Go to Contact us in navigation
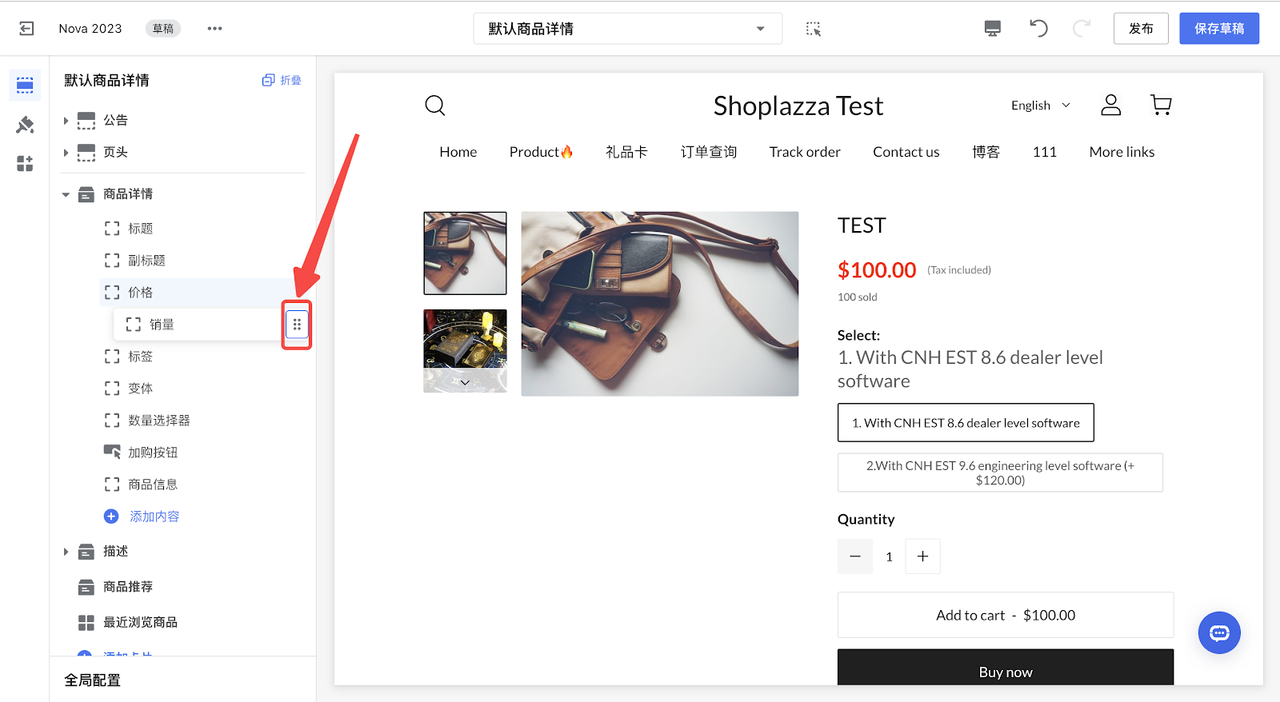This screenshot has width=1280, height=702. [x=905, y=152]
